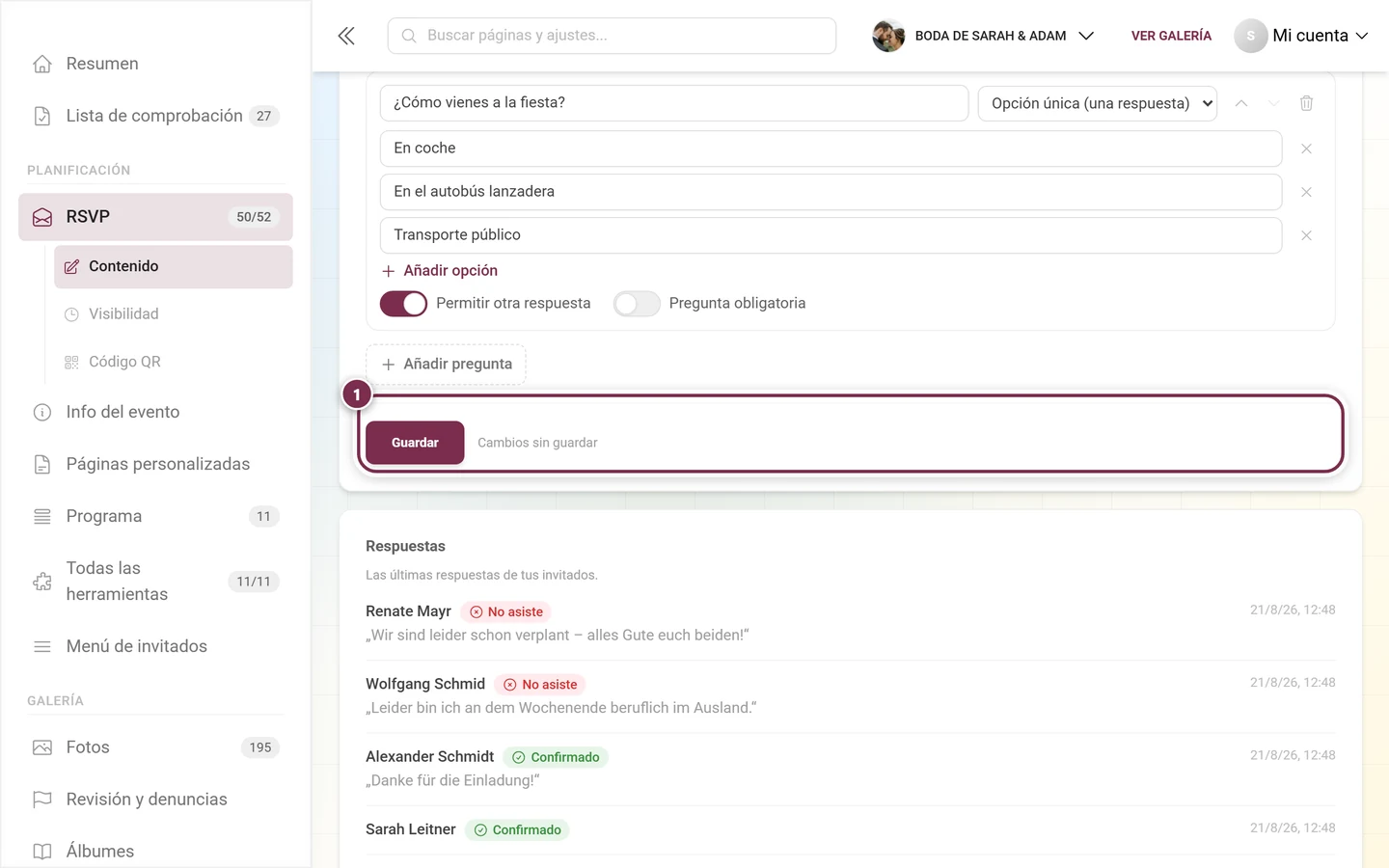
Task: Click 'No asiste' badge for Wolfgang Schmid
Action: pyautogui.click(x=540, y=685)
